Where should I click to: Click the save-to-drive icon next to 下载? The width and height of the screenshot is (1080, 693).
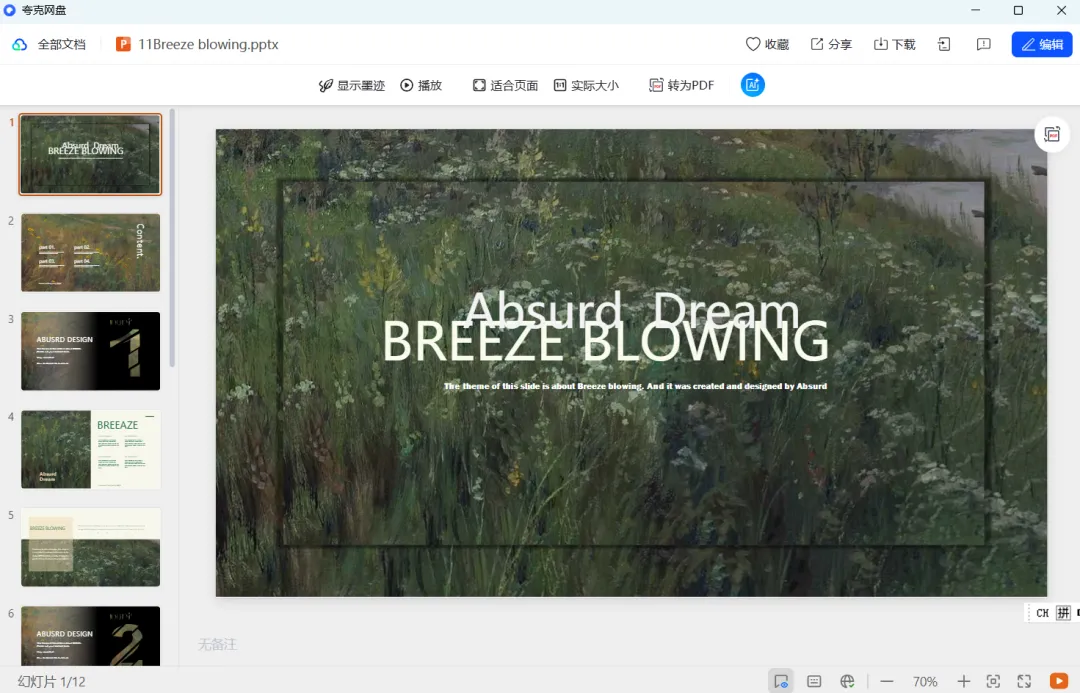pos(944,45)
